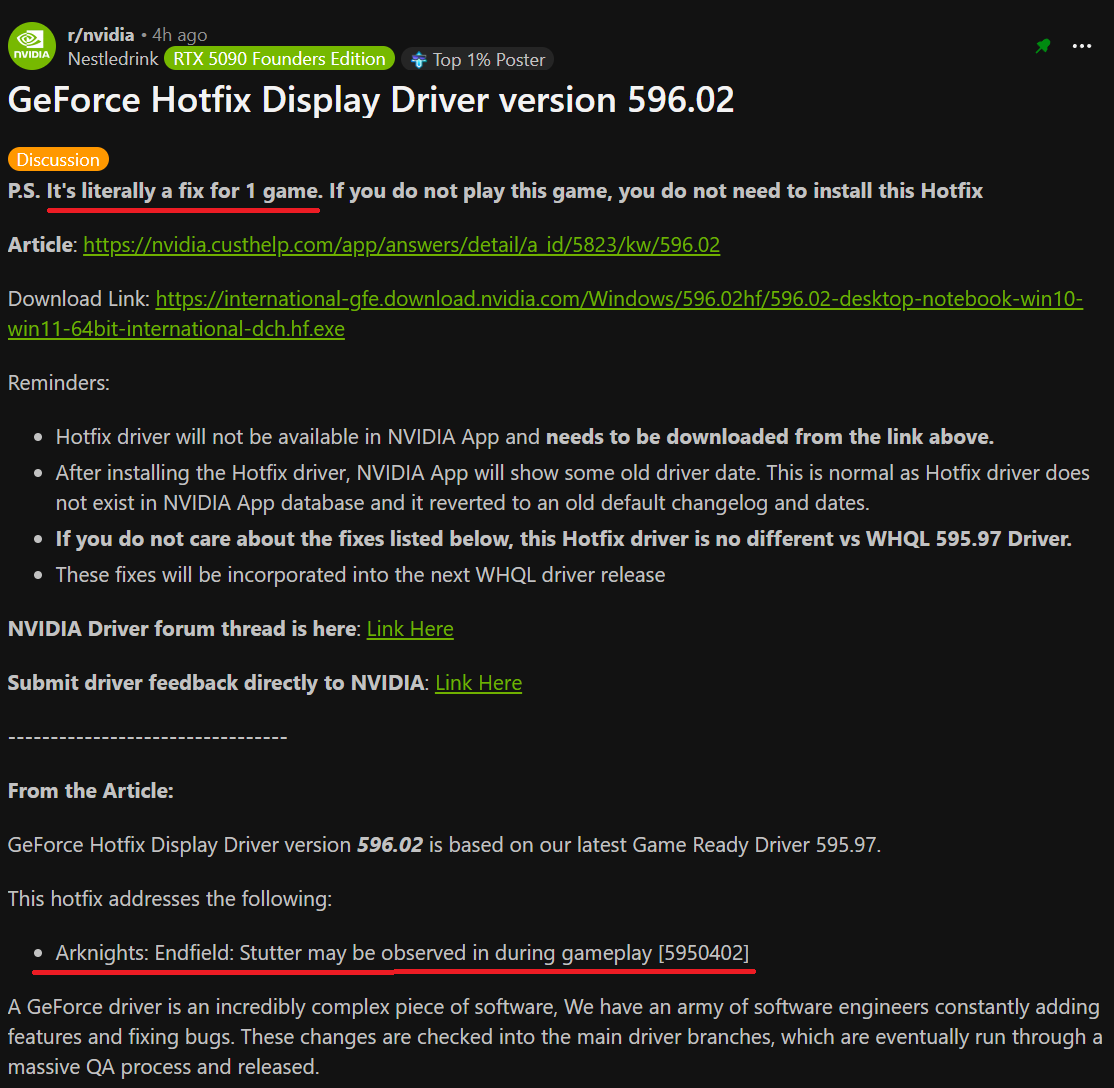The image size is (1114, 1088).
Task: Open the Submit driver feedback Link Here
Action: pyautogui.click(x=478, y=683)
